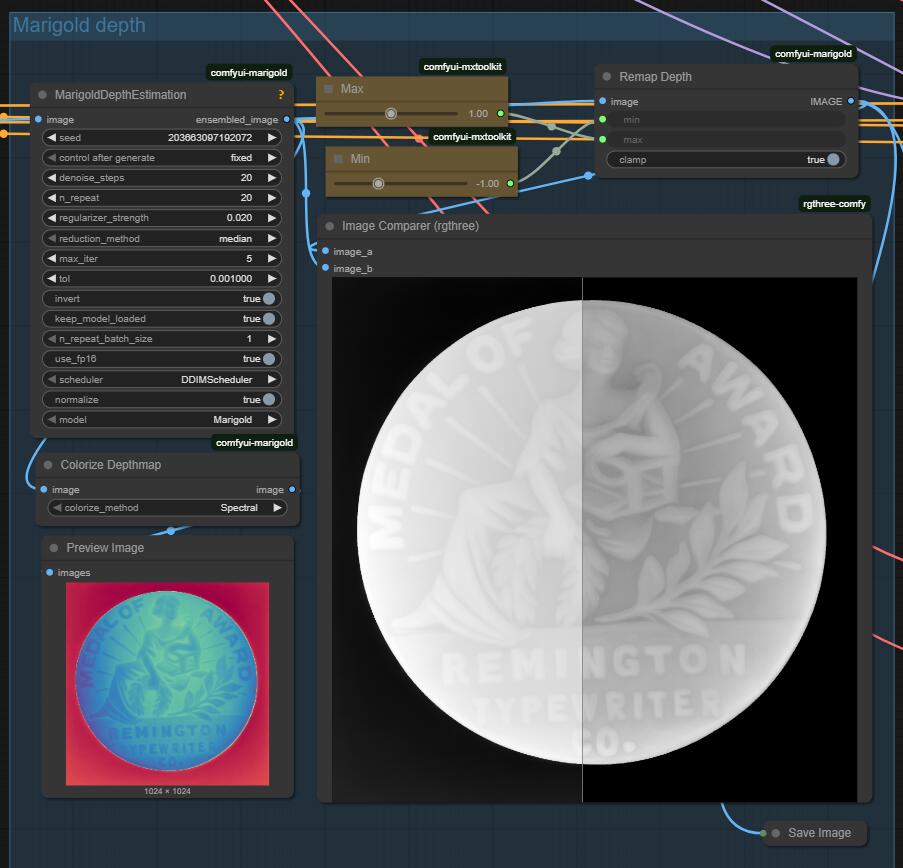
Task: Toggle the invert switch off
Action: (x=268, y=299)
